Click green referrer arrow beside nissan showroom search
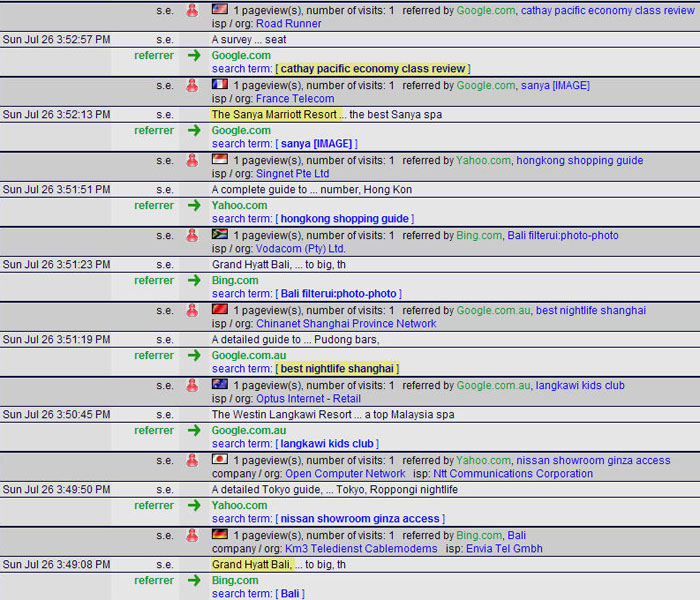Image resolution: width=700 pixels, height=600 pixels. (x=193, y=505)
